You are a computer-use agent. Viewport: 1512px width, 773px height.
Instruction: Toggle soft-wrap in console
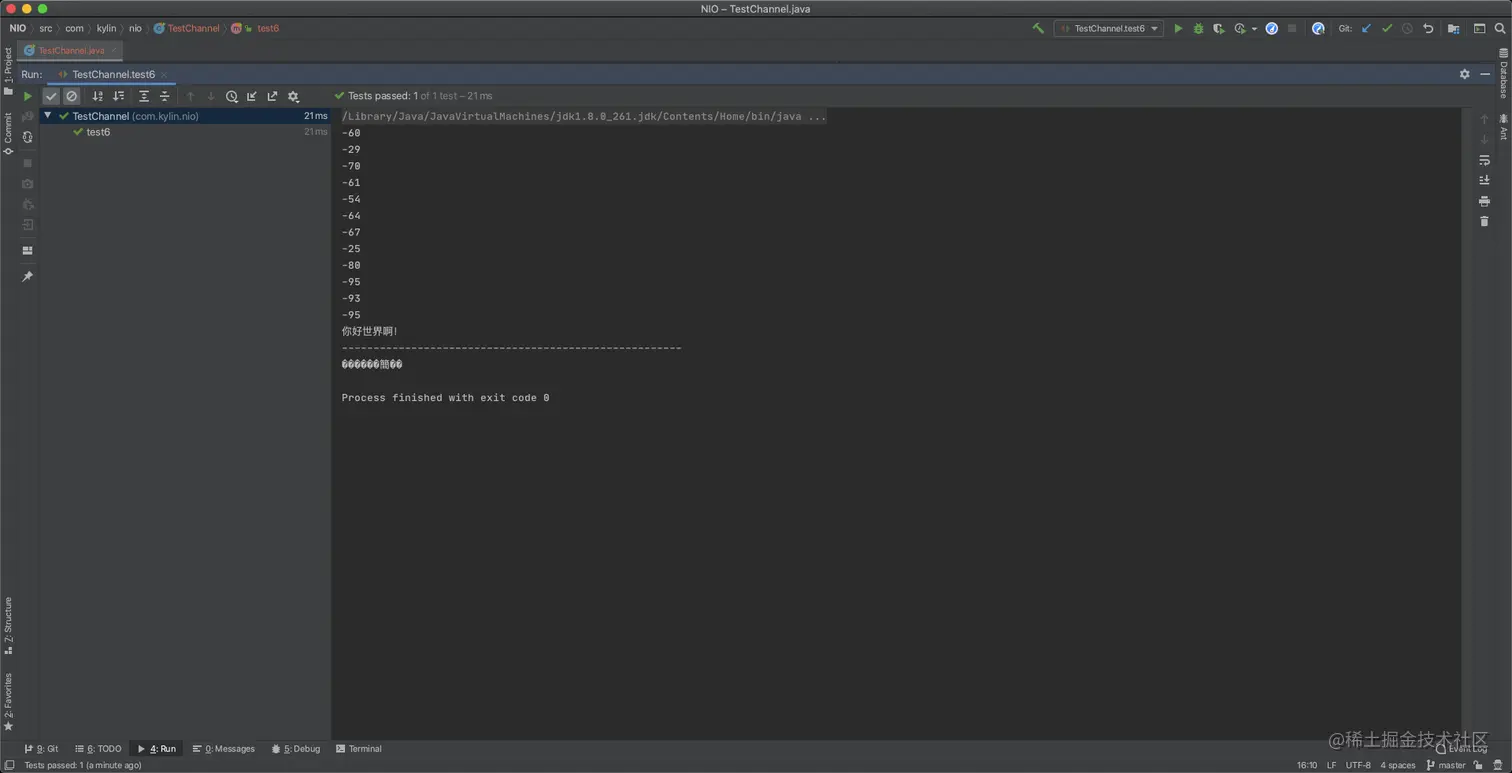pos(1484,160)
